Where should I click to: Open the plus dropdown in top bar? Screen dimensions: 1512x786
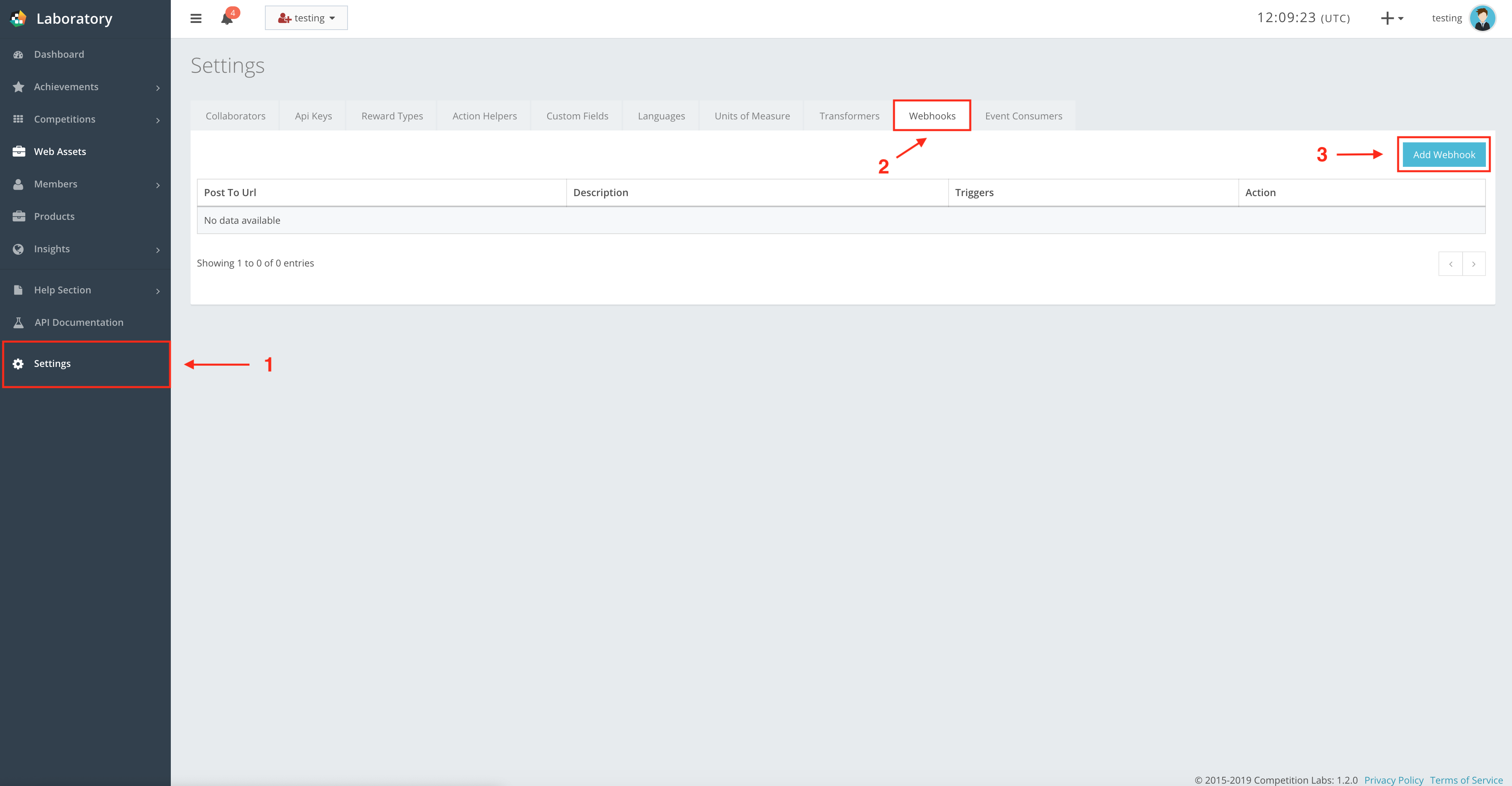point(1392,18)
